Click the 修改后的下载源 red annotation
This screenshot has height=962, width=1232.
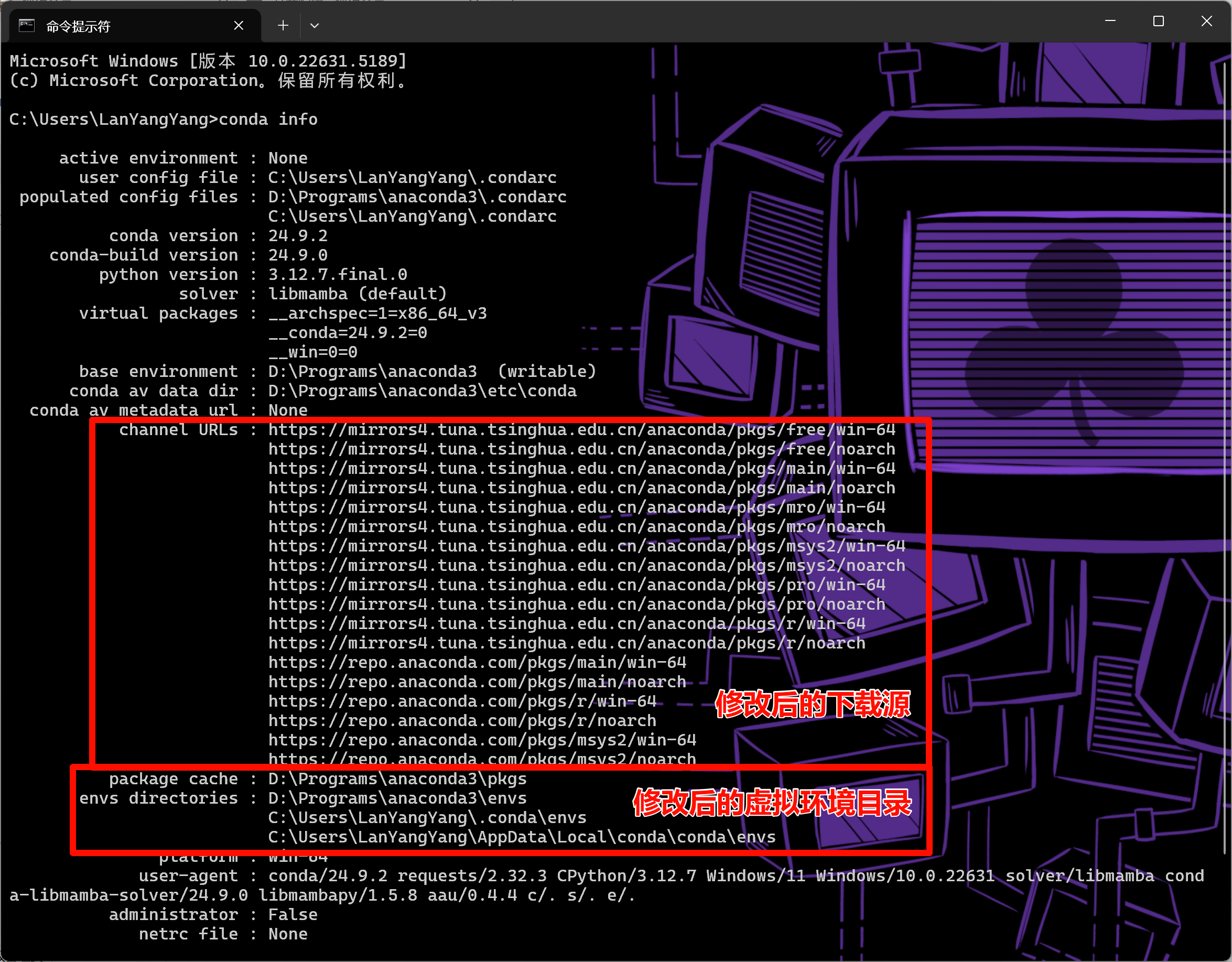(812, 704)
